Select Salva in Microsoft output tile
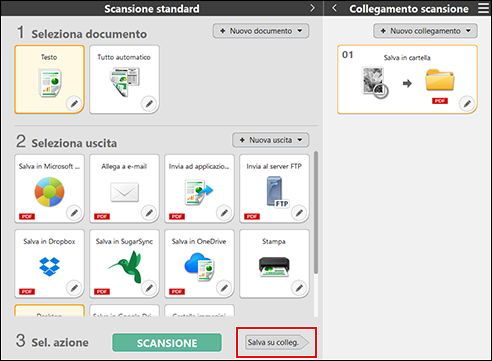Viewport: 492px width, 361px height. [49, 188]
